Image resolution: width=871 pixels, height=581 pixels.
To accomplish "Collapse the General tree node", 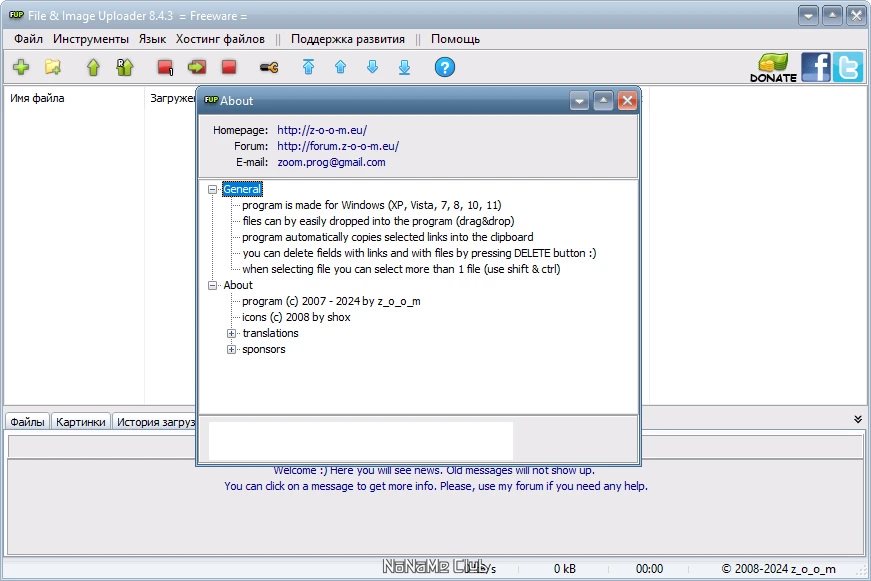I will [x=212, y=189].
